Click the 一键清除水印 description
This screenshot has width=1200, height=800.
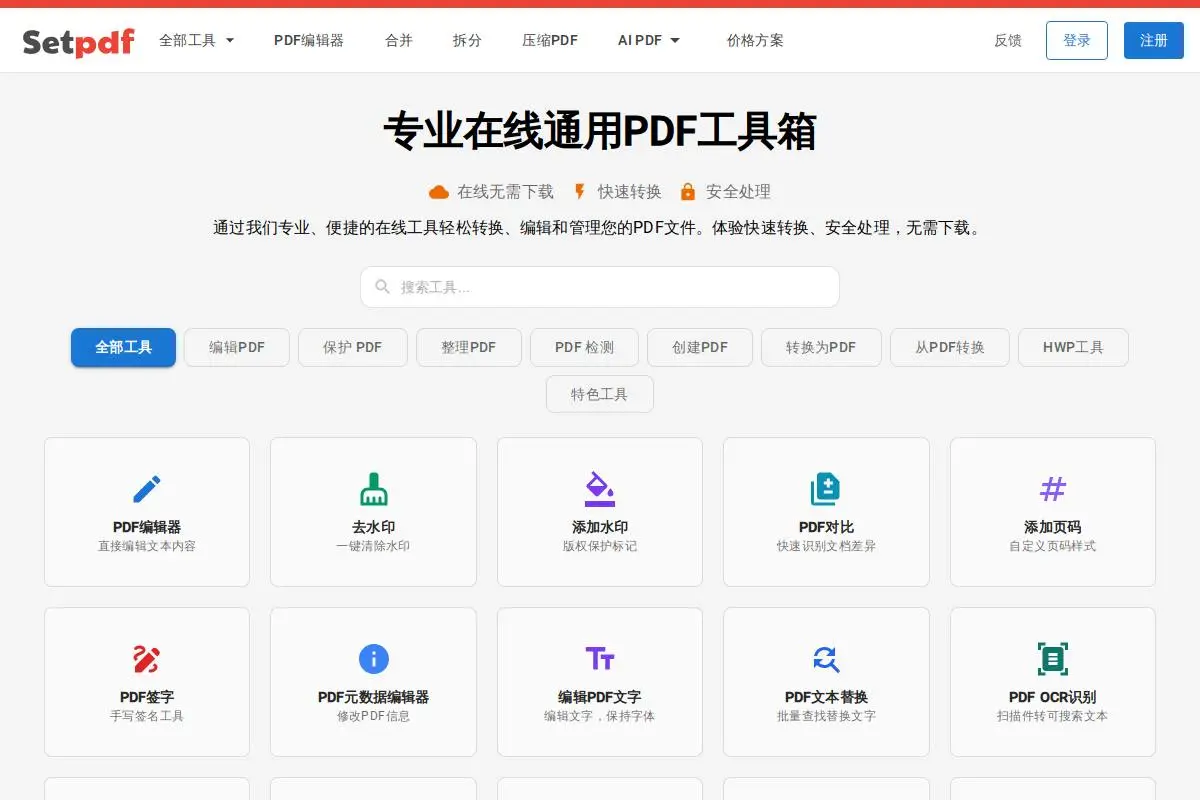(374, 547)
